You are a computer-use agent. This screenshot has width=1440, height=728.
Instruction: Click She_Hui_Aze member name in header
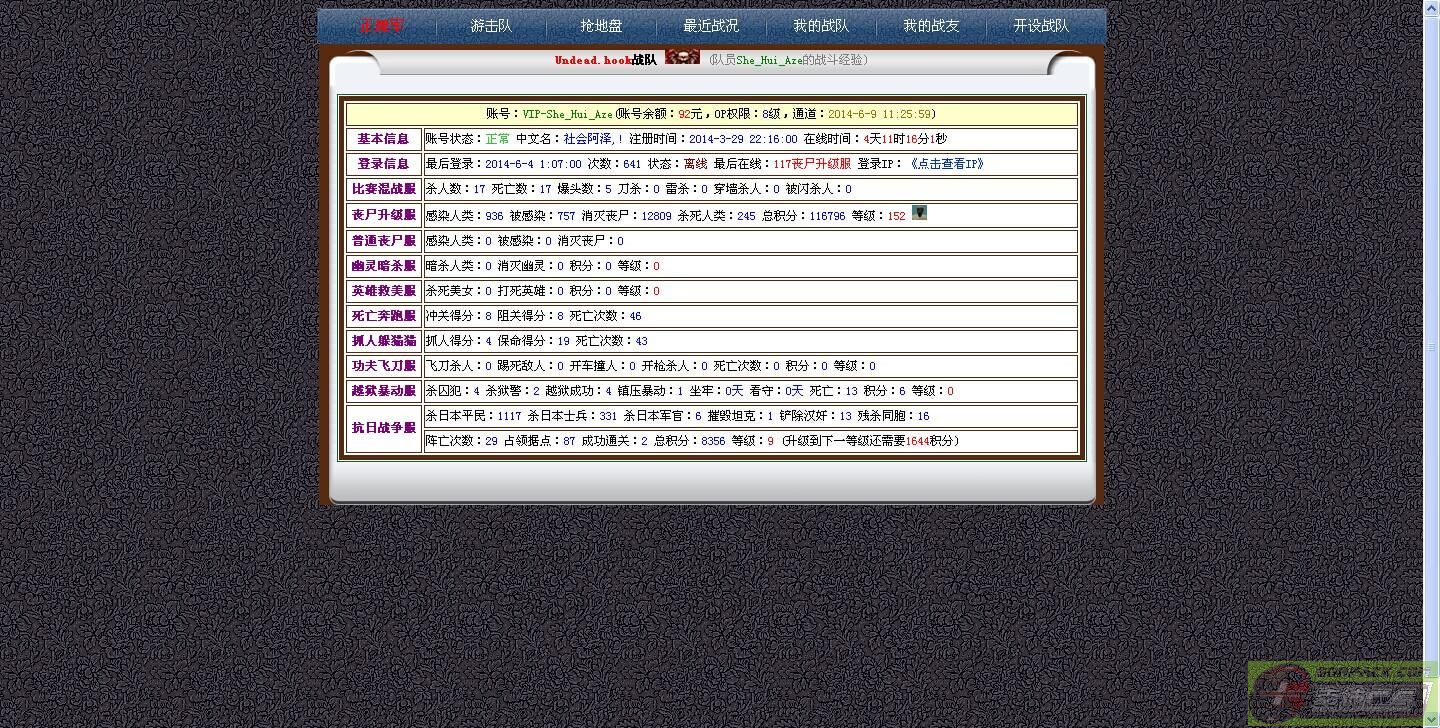(x=769, y=60)
